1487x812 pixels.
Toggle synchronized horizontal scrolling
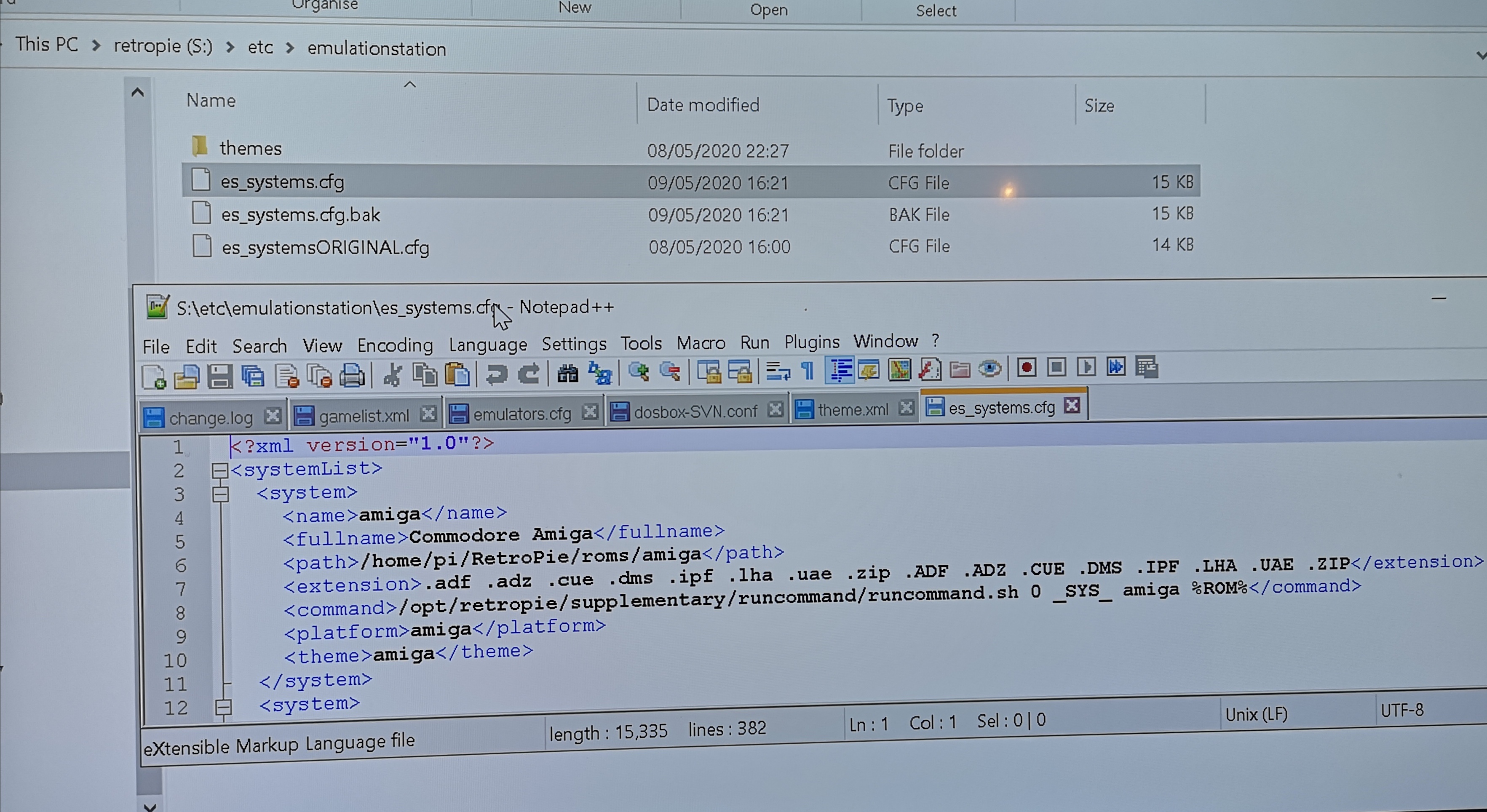tap(740, 371)
